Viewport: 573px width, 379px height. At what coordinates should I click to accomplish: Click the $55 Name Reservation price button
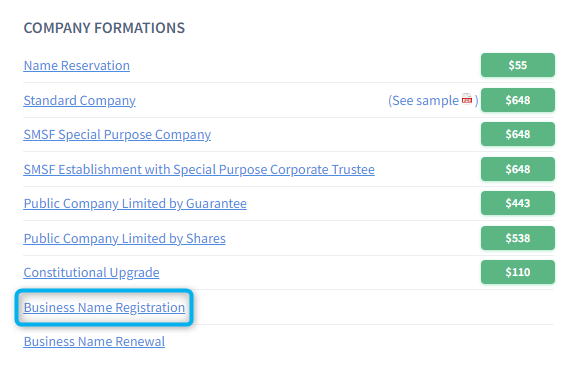pos(518,65)
